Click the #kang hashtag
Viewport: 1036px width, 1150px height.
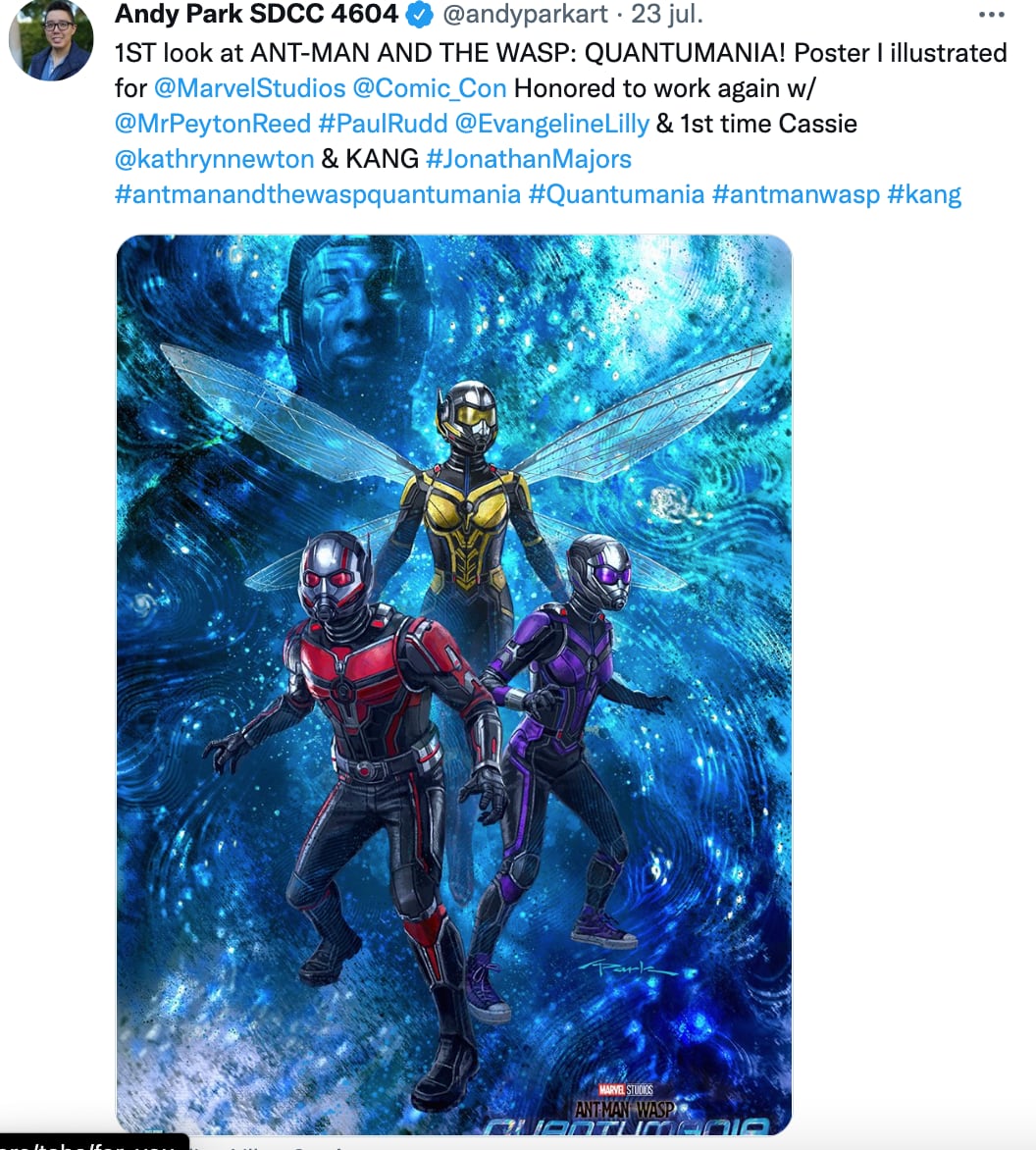(924, 193)
